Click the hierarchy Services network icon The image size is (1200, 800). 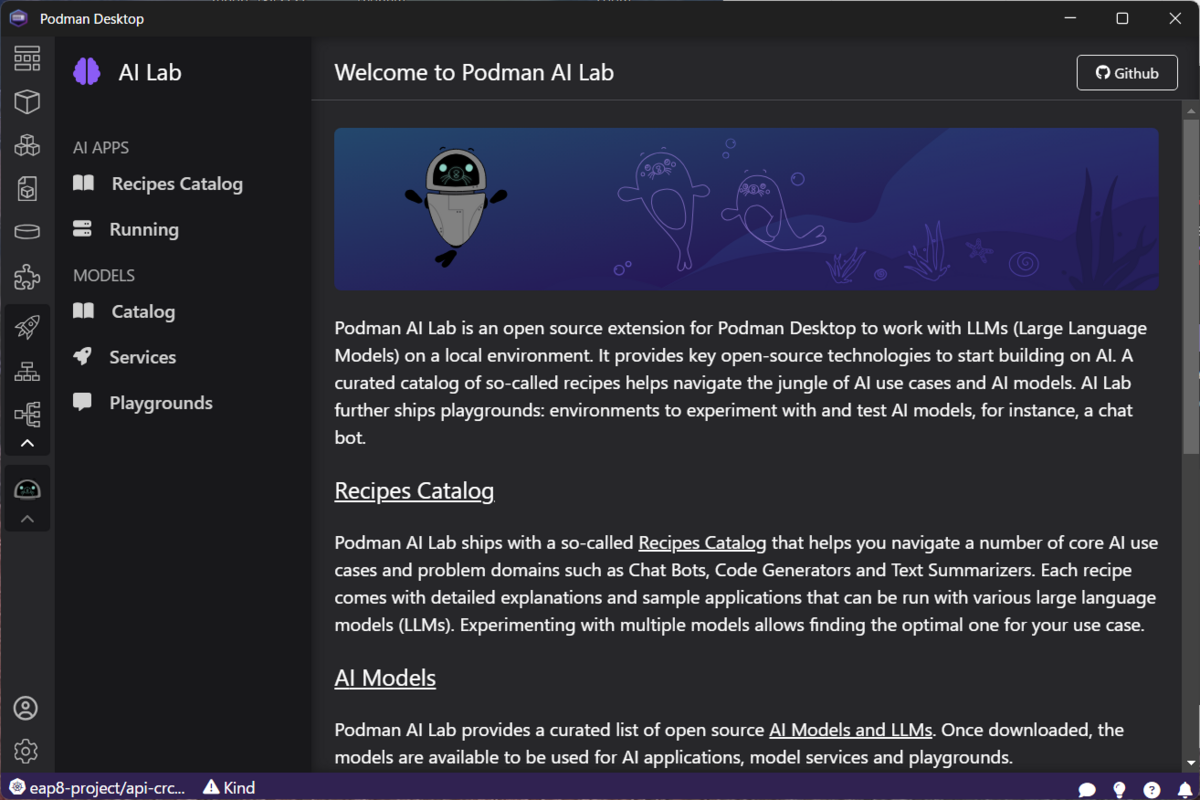click(x=27, y=371)
